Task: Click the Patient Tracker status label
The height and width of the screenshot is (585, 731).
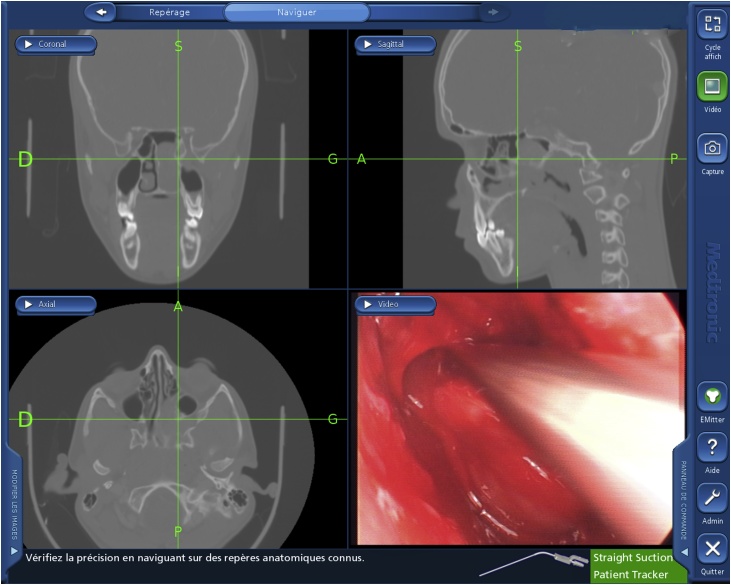Action: [629, 574]
